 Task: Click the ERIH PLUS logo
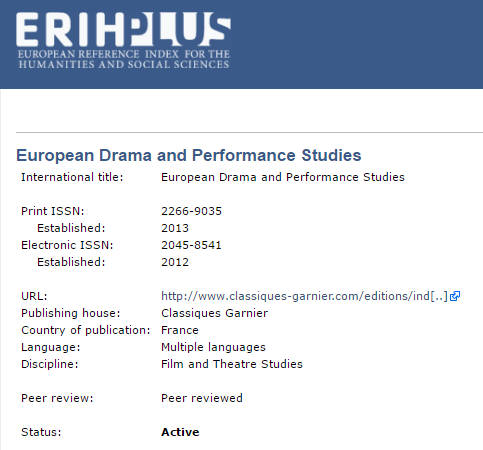click(123, 40)
